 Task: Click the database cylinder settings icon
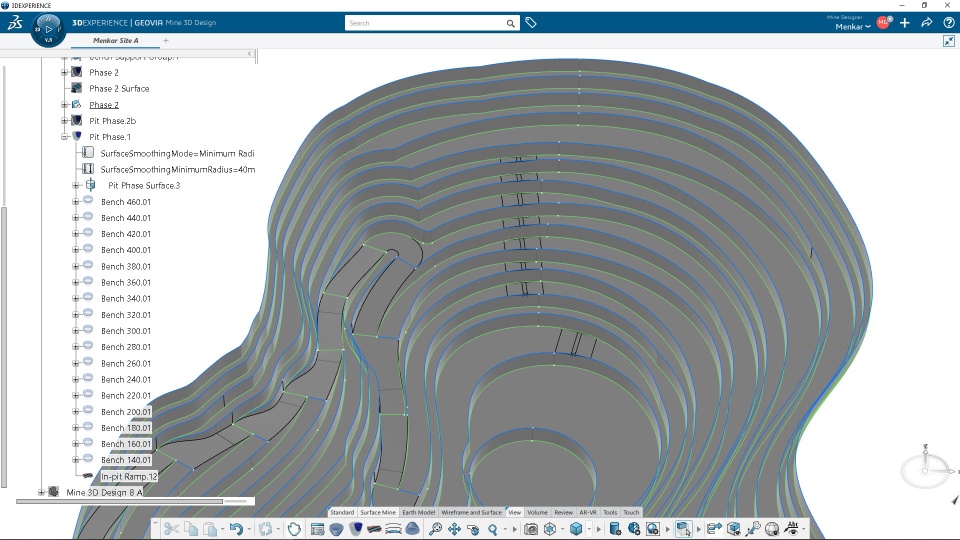pos(615,529)
